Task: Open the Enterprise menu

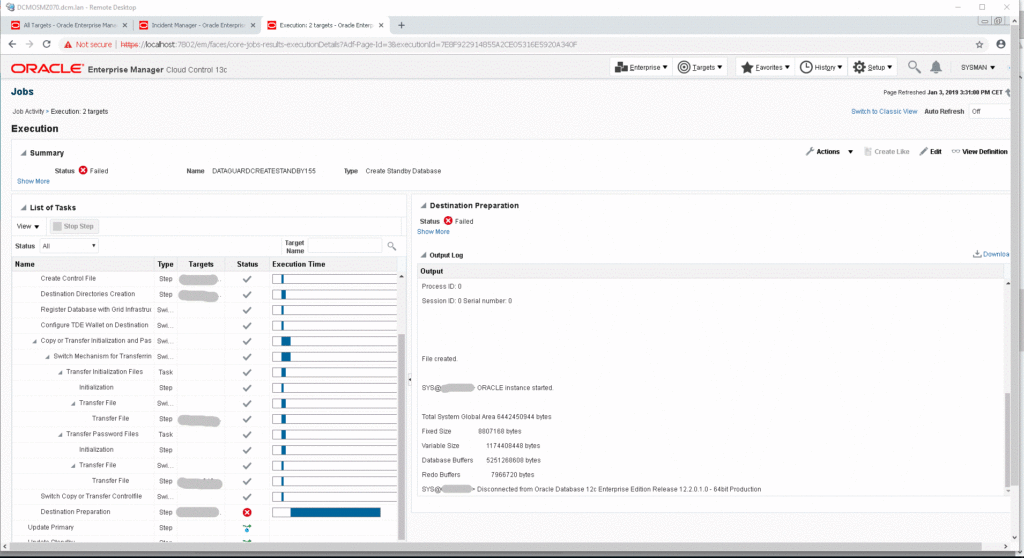Action: coord(641,67)
